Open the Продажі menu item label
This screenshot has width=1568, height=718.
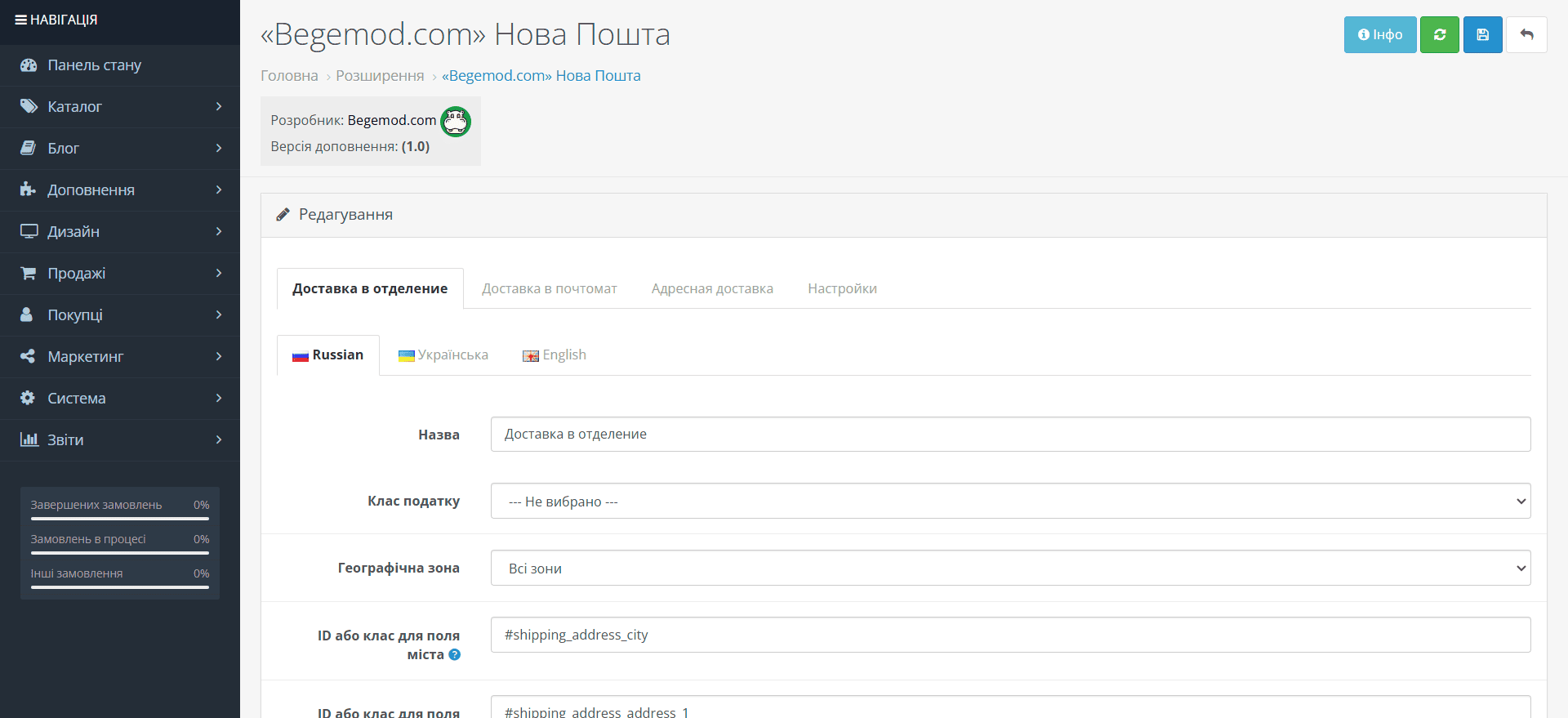tap(77, 273)
